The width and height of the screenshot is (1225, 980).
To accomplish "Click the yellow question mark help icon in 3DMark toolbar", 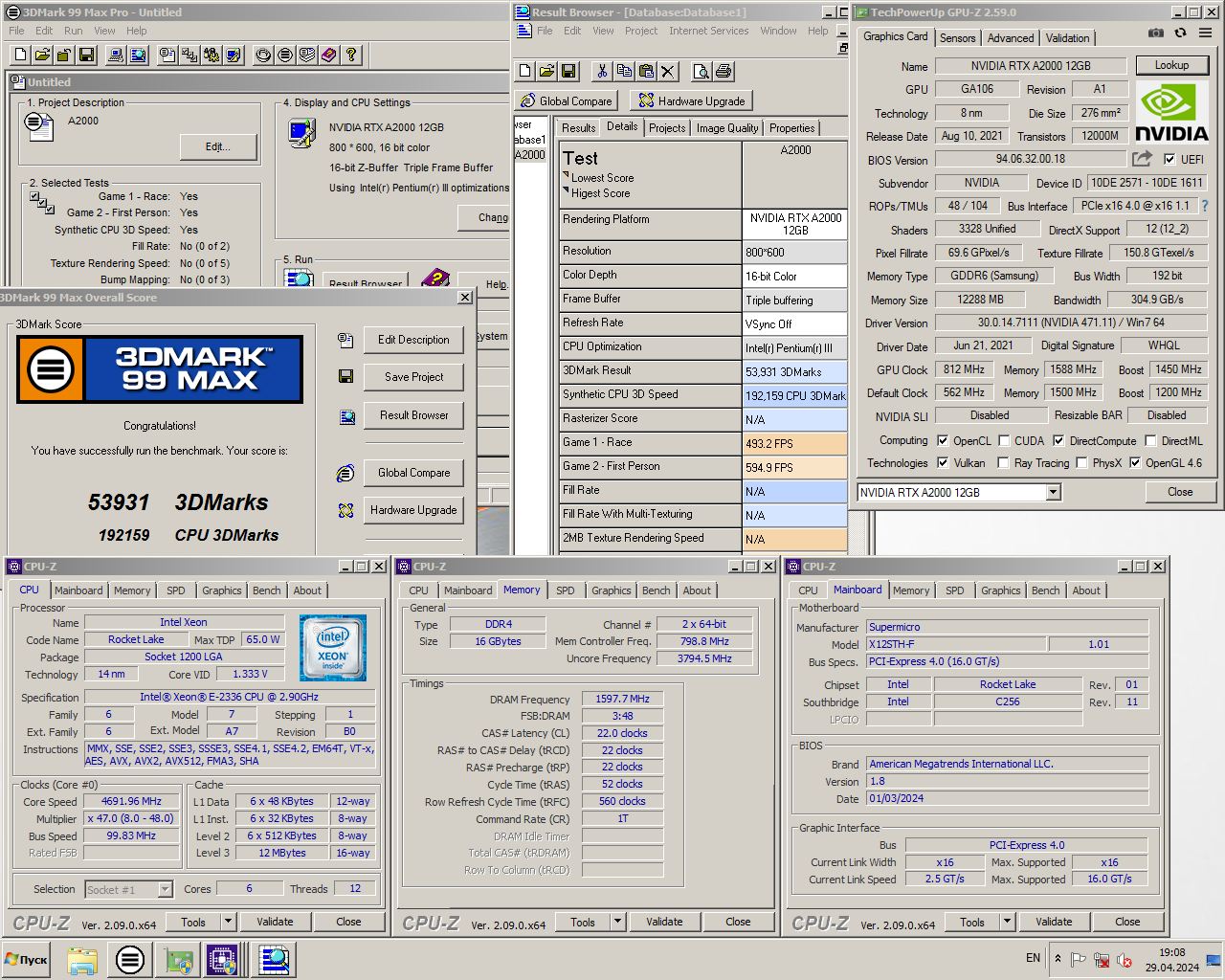I will (351, 56).
